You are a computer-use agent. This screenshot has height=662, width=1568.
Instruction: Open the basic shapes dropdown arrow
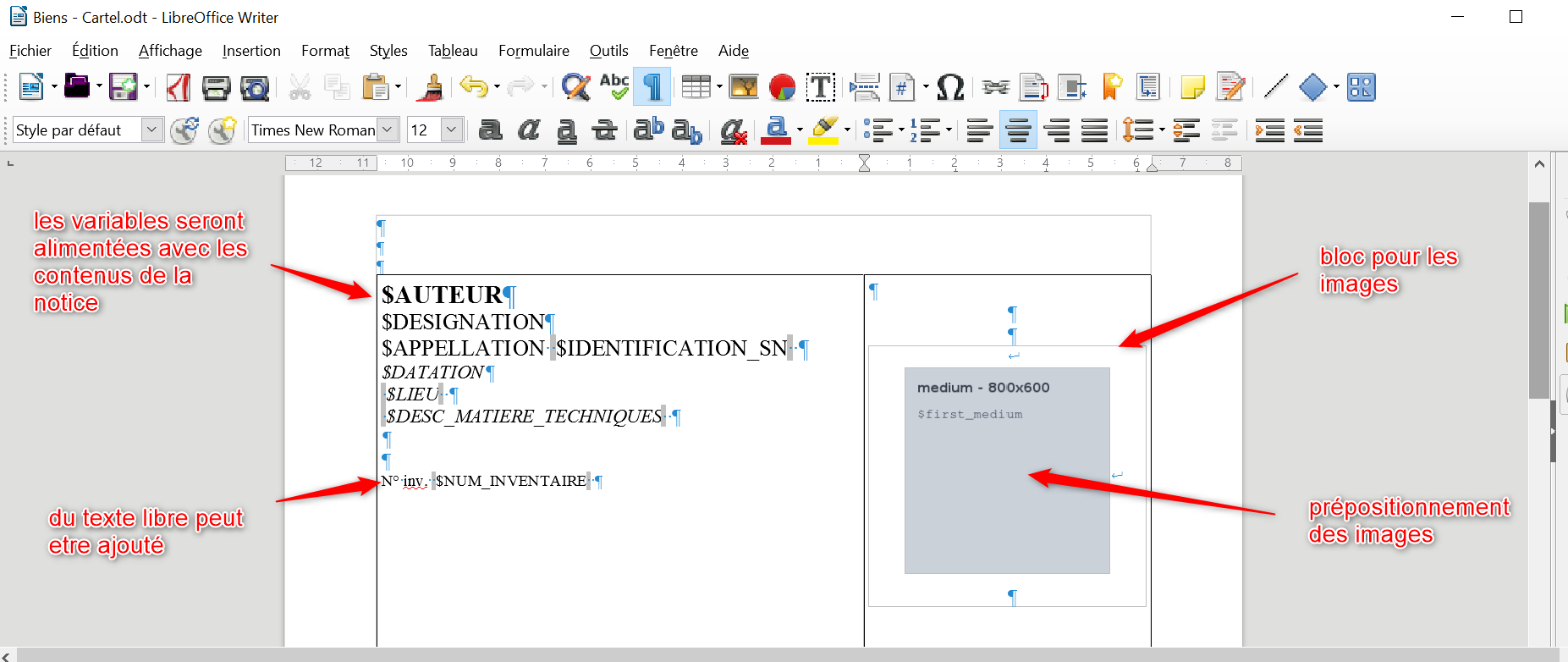(1336, 87)
